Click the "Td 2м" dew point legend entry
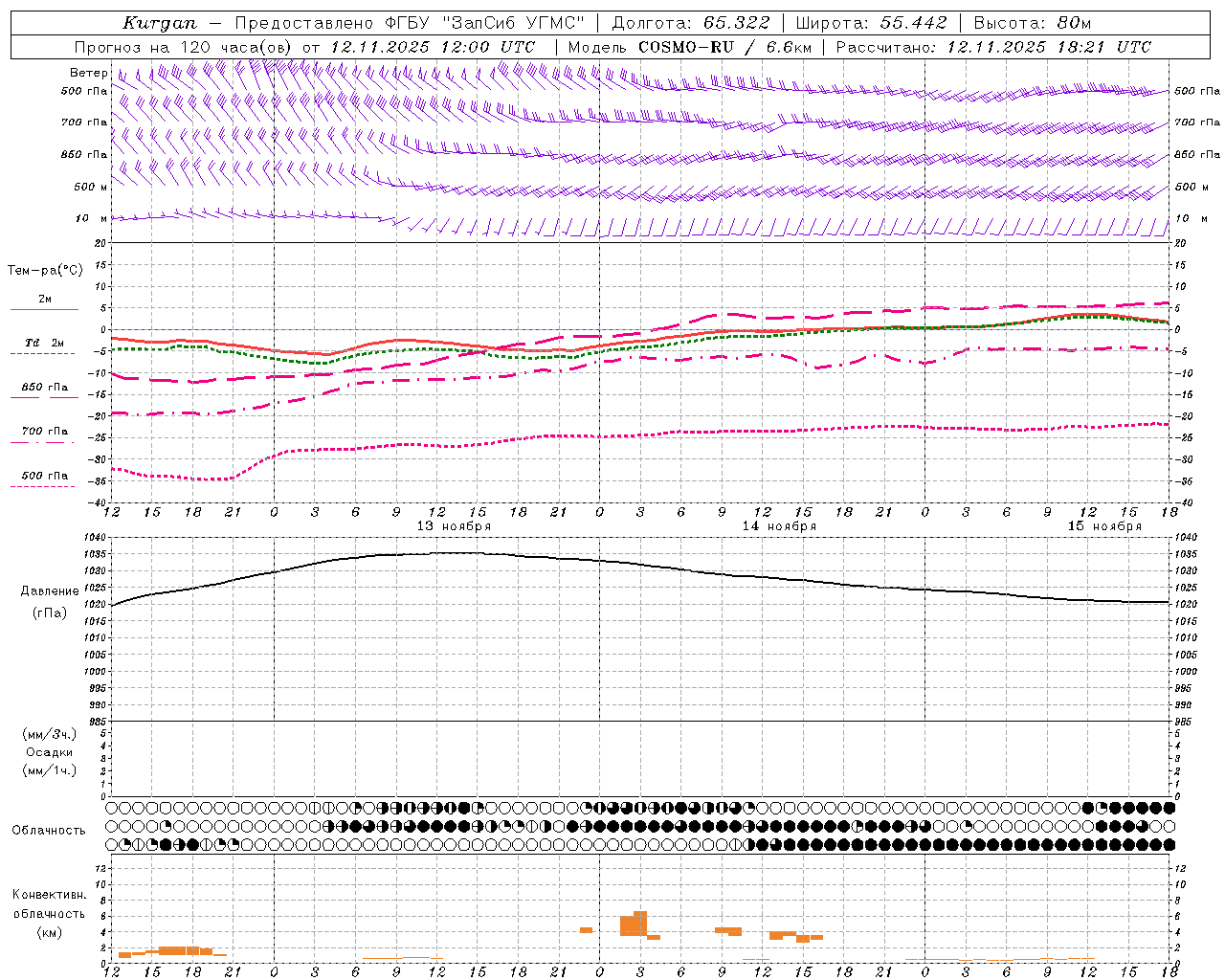 (x=44, y=343)
